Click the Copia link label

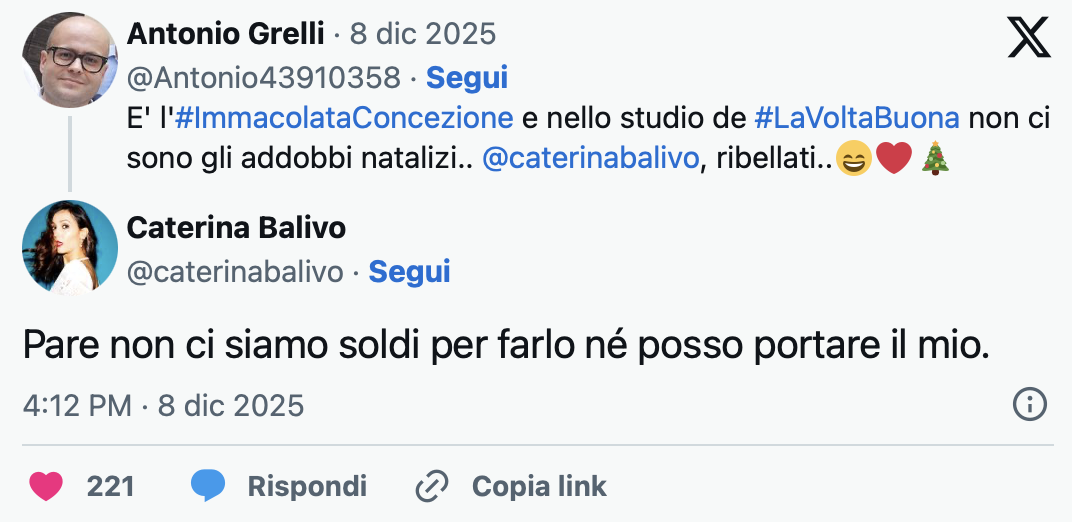pos(539,487)
